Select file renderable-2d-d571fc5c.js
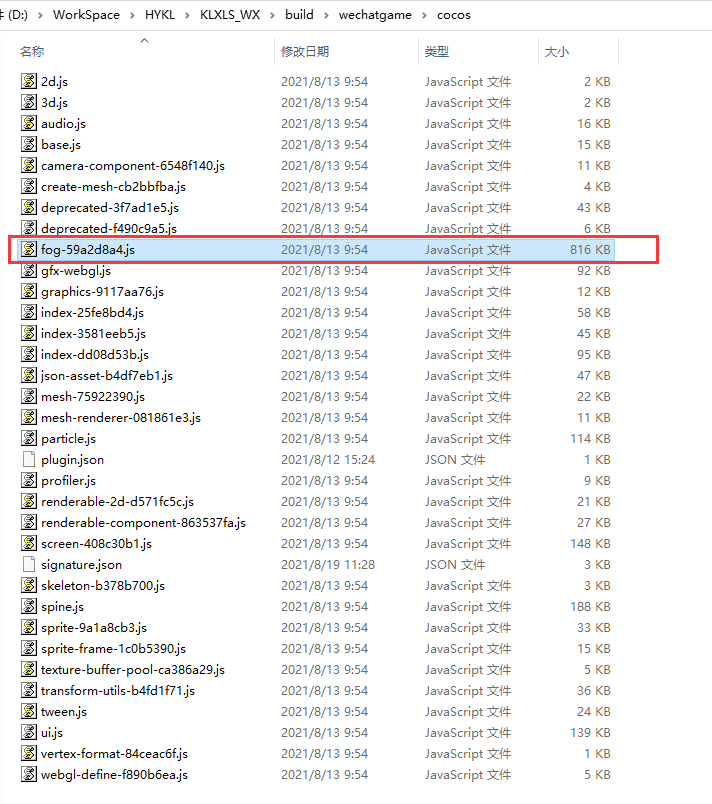Image resolution: width=712 pixels, height=804 pixels. [x=117, y=501]
